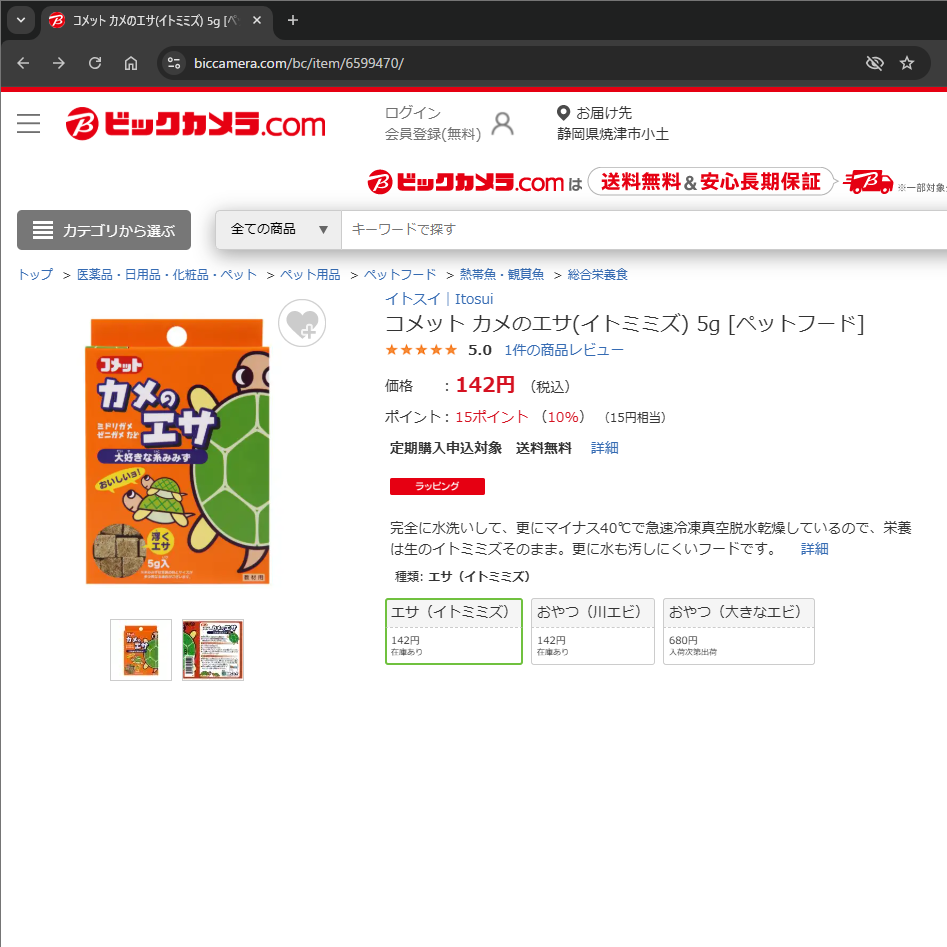Click the user account login icon
The height and width of the screenshot is (947, 947).
click(x=502, y=124)
